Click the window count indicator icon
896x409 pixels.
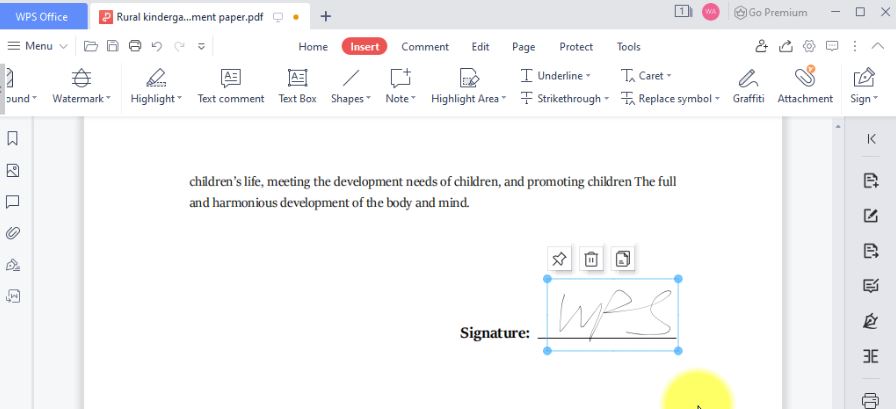tap(683, 11)
